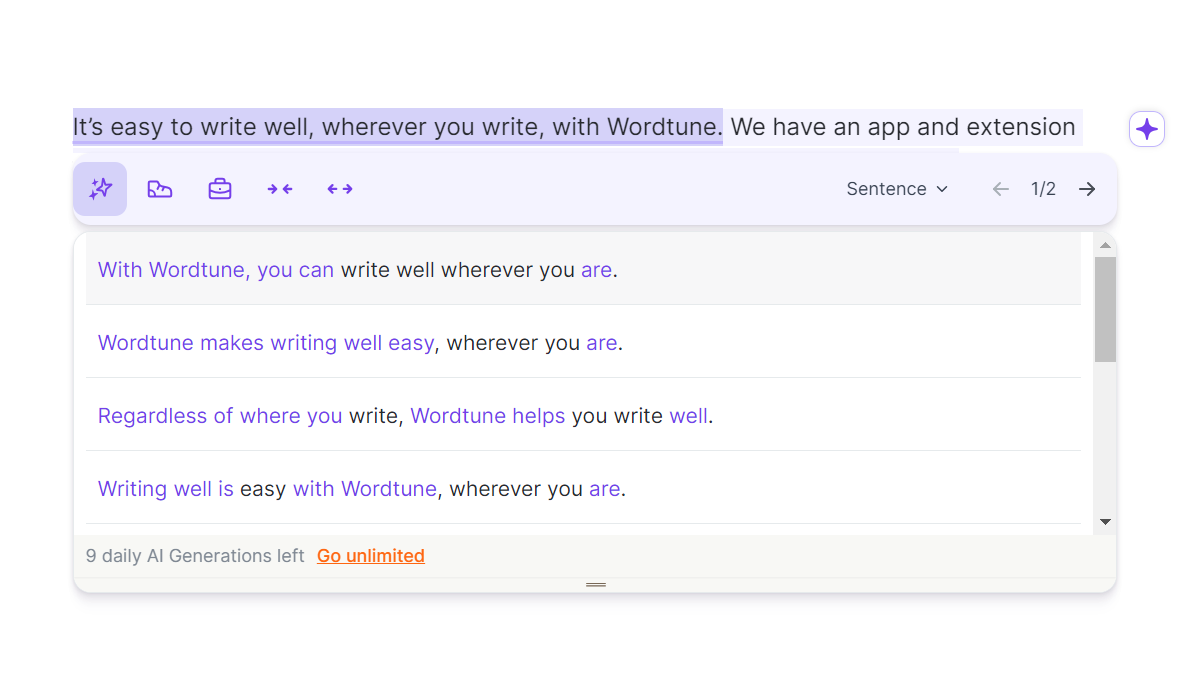Screen dimensions: 1200x700
Task: Choose suggestion "With Wordtune, you can write well"
Action: point(358,270)
